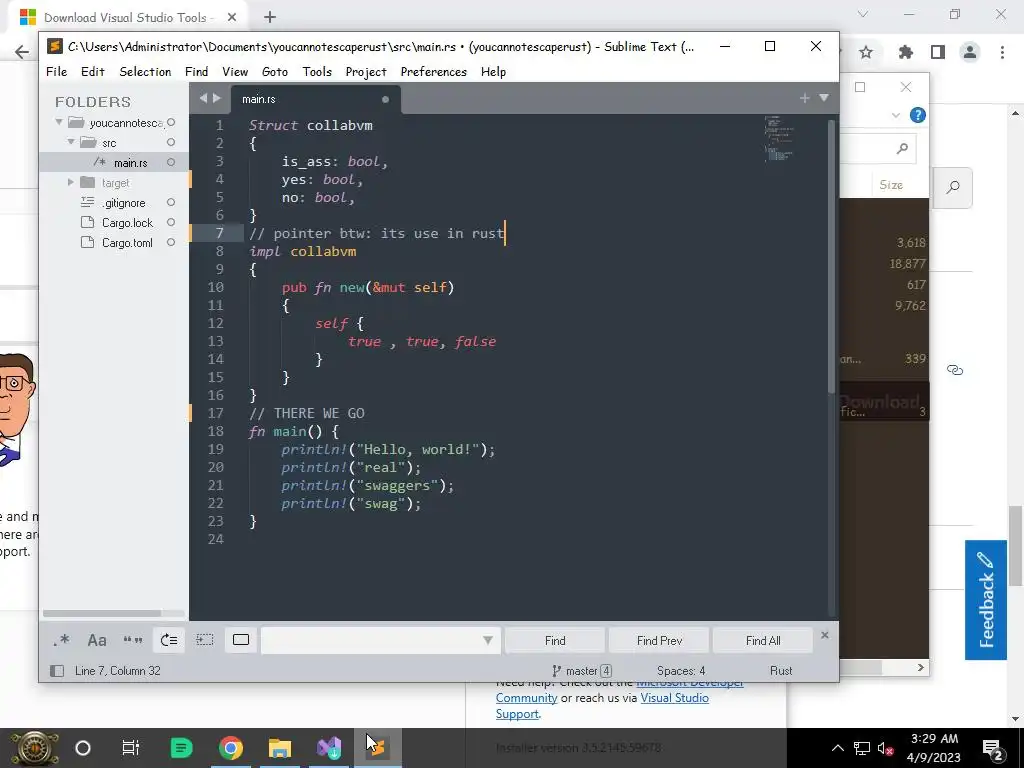Open Chrome profile avatar icon
The image size is (1024, 768).
pyautogui.click(x=970, y=52)
